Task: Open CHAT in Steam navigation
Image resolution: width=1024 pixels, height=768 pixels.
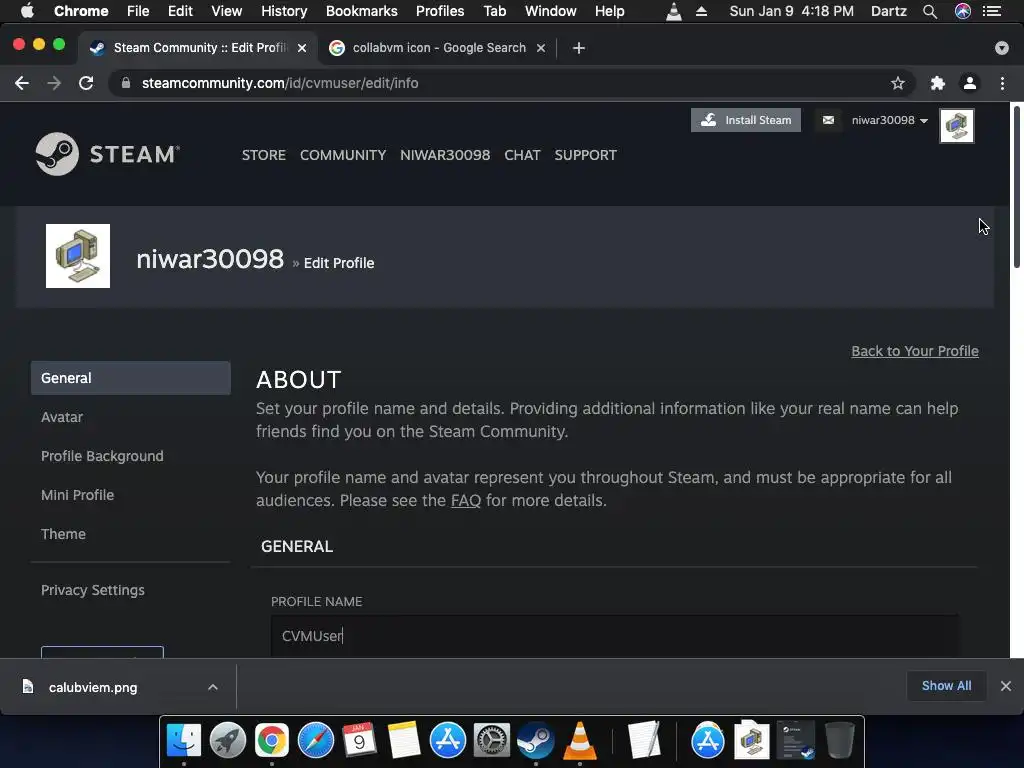Action: tap(522, 155)
